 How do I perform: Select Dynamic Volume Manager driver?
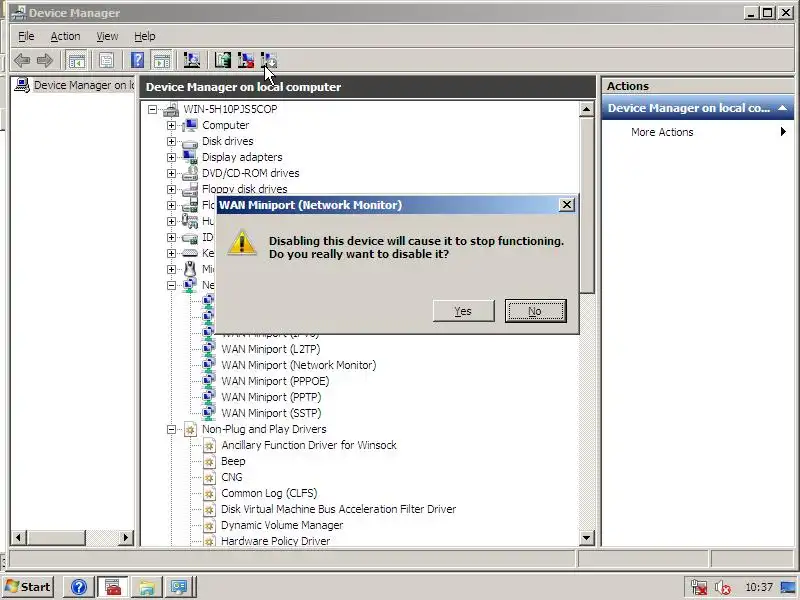(282, 526)
